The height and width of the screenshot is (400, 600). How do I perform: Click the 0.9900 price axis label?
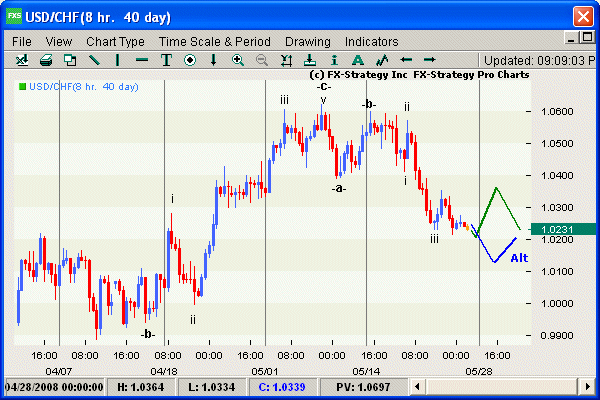click(557, 335)
